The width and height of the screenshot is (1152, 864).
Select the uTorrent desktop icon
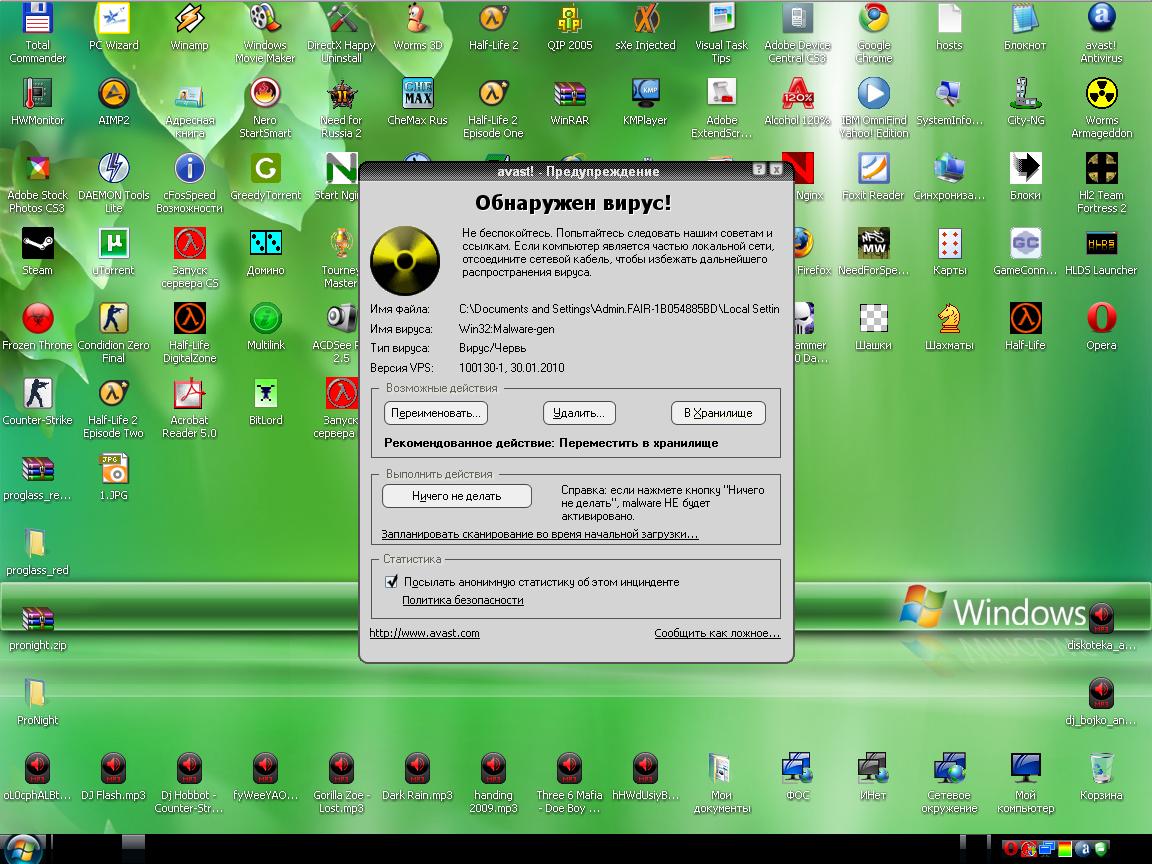[113, 245]
